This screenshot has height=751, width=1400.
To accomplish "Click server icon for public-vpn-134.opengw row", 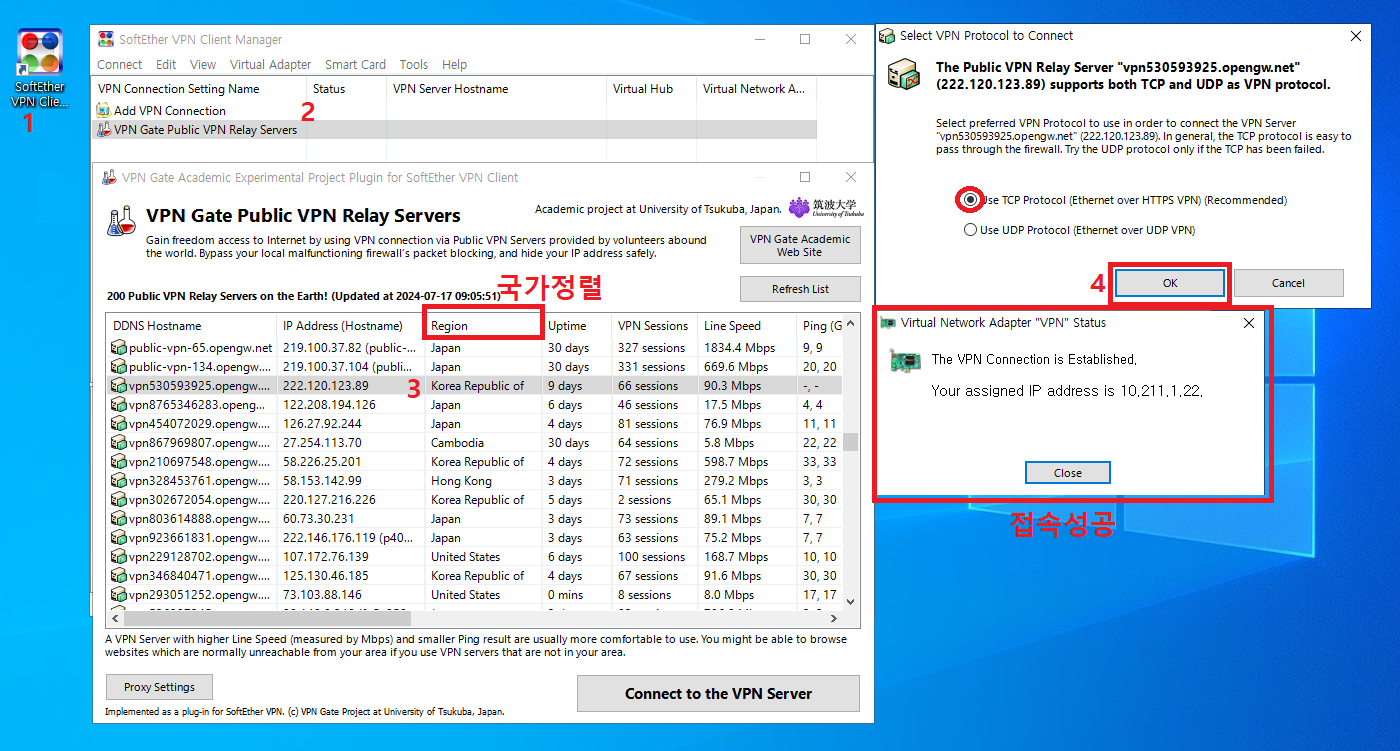I will [119, 367].
